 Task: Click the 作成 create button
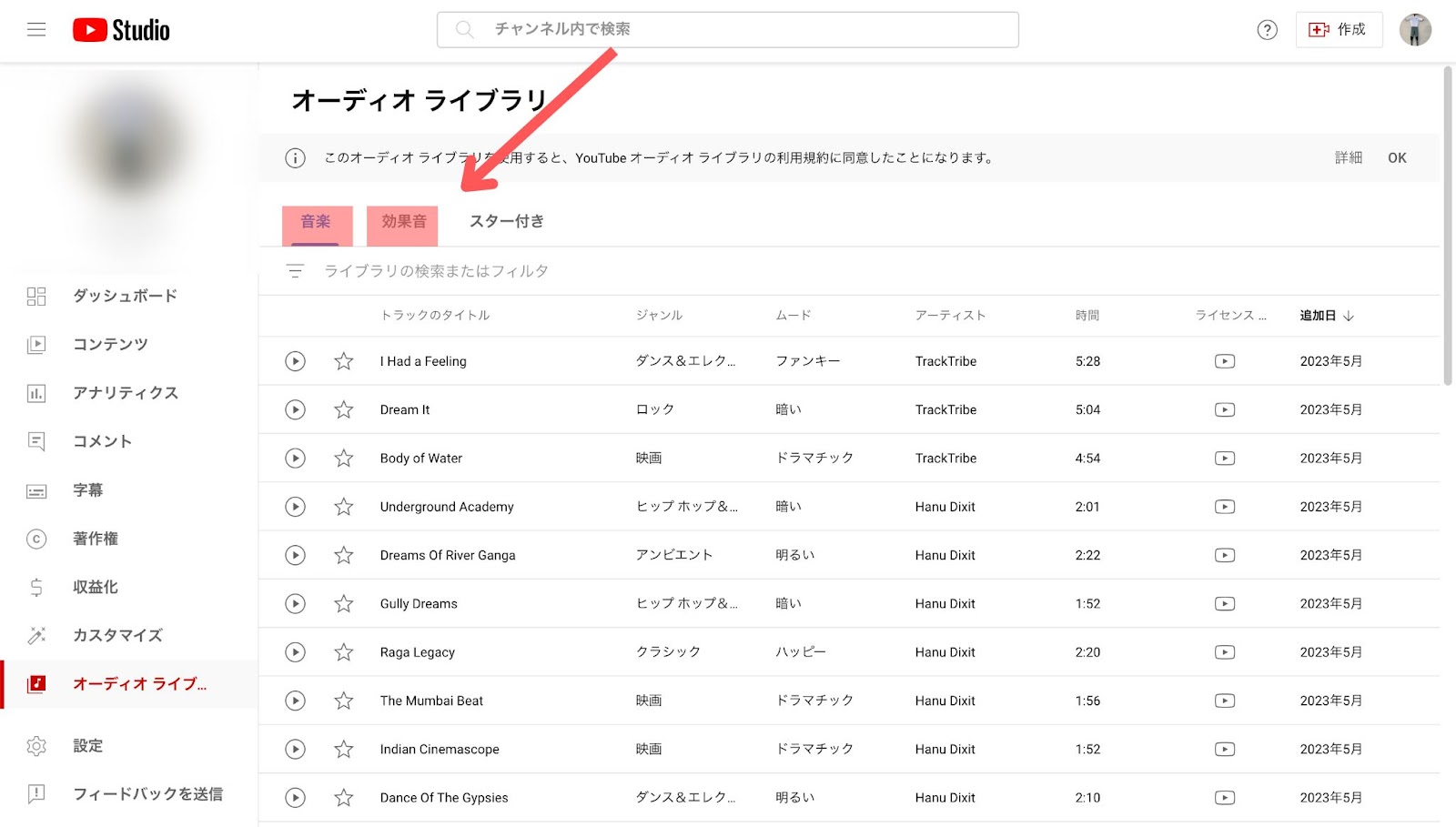[x=1339, y=30]
